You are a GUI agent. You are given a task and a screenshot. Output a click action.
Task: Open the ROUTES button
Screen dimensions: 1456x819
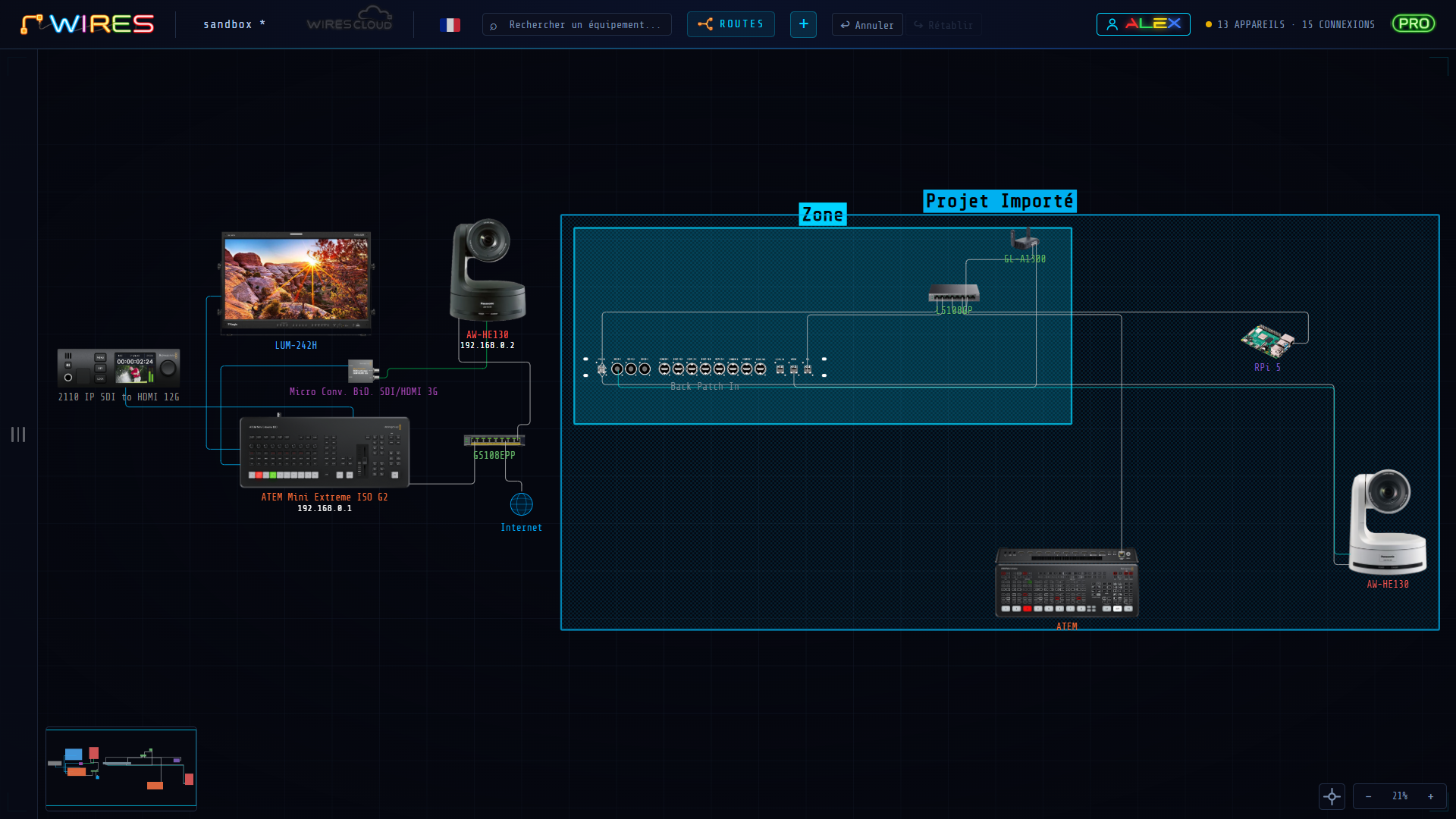point(731,24)
